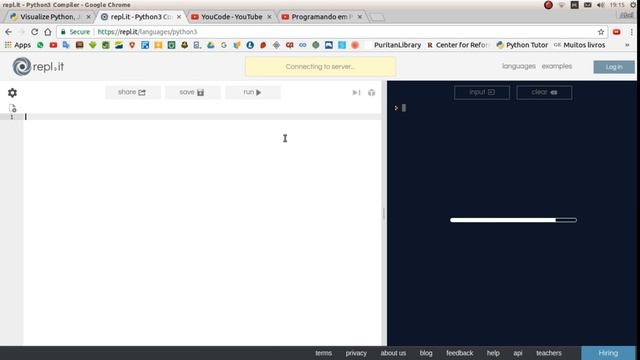The image size is (640, 360).
Task: Go back with the browser back arrow
Action: click(9, 32)
